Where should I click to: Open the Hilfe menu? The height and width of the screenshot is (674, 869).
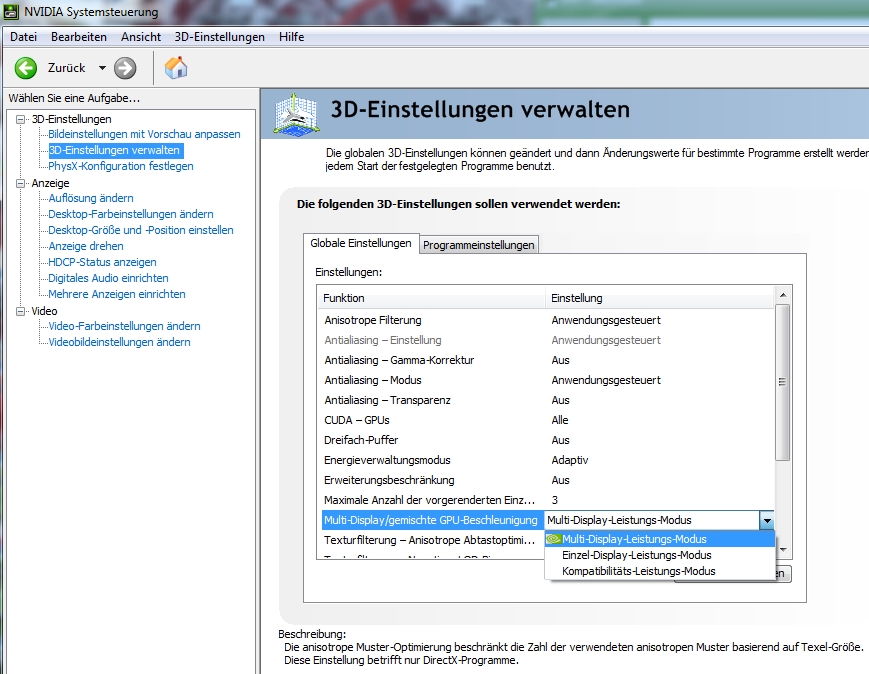point(292,37)
